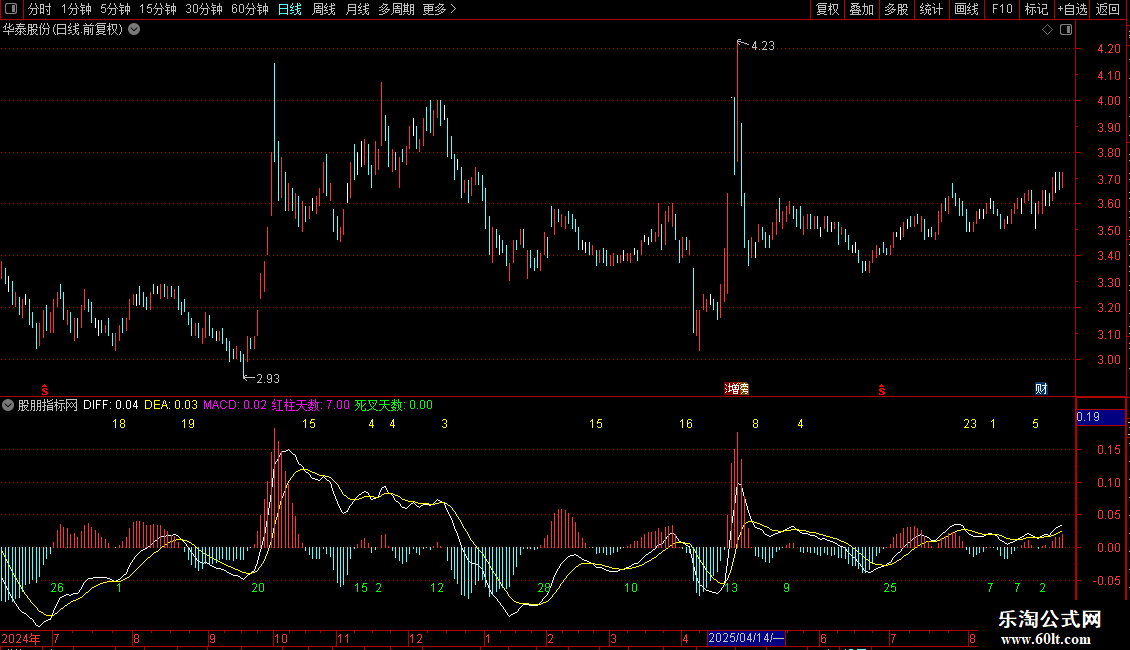Screen dimensions: 1130x650
Task: Toggle the left panel layout icon
Action: coord(11,9)
